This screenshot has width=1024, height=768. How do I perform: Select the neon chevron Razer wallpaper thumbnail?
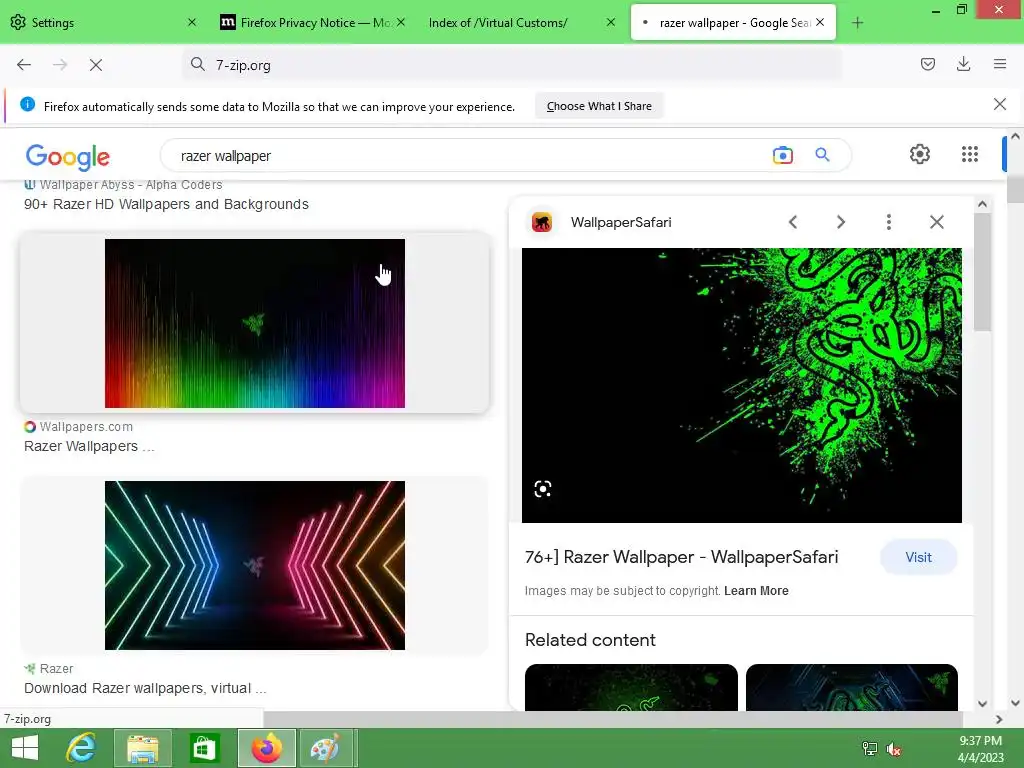pyautogui.click(x=255, y=566)
